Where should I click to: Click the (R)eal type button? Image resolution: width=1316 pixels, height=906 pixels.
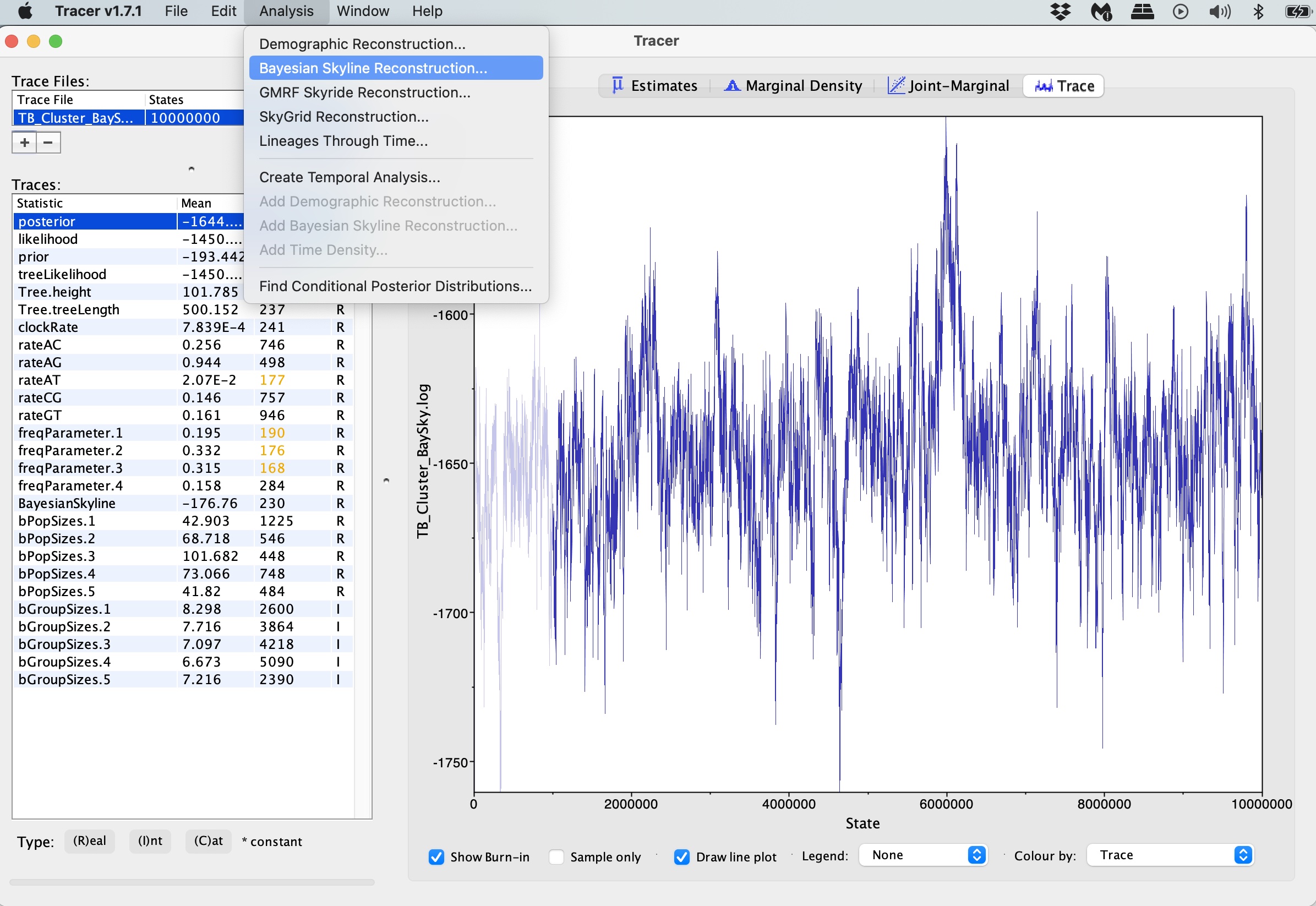pyautogui.click(x=90, y=840)
